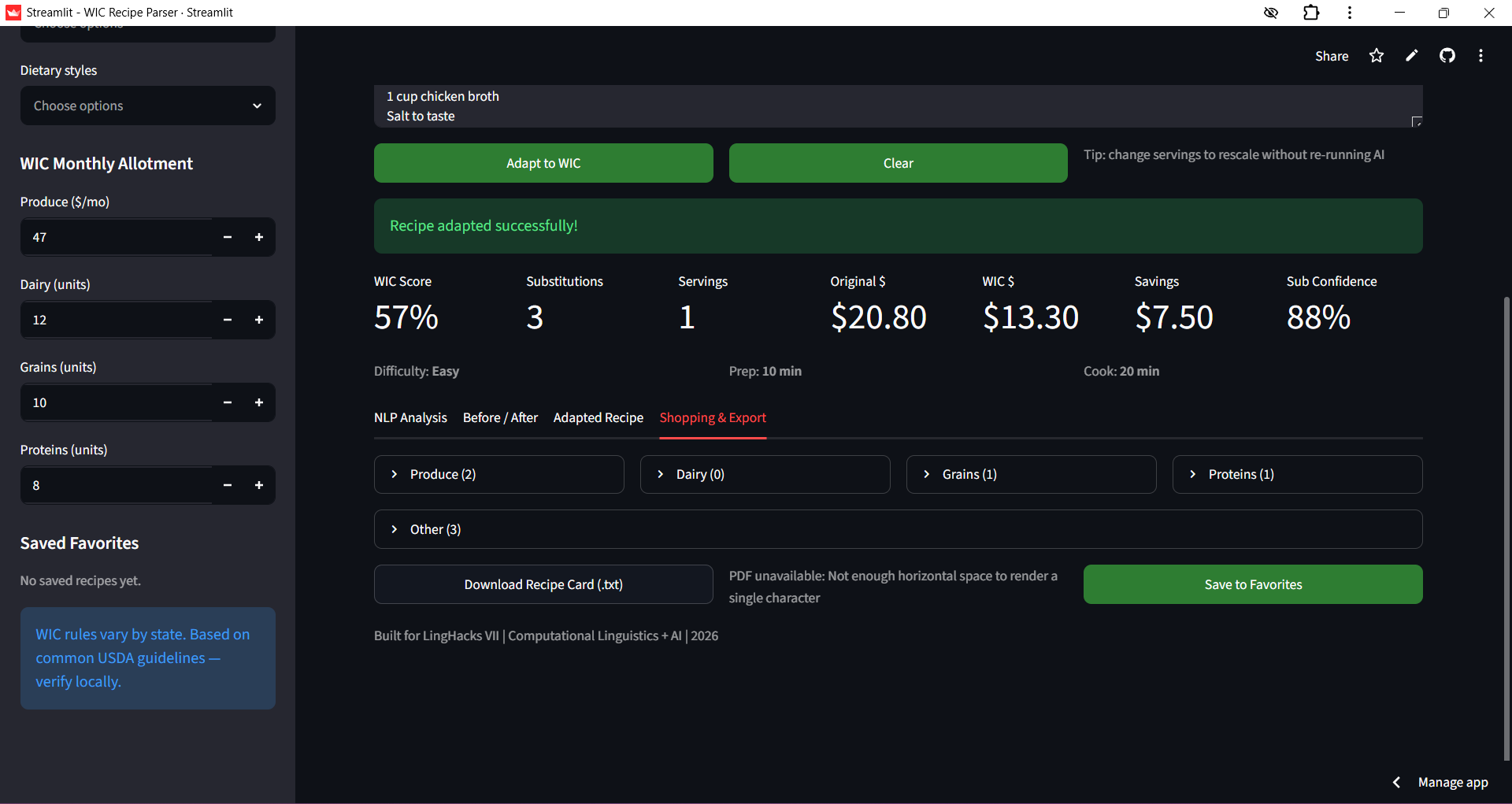Decrease Proteins units with minus button
The height and width of the screenshot is (804, 1512).
pos(228,485)
